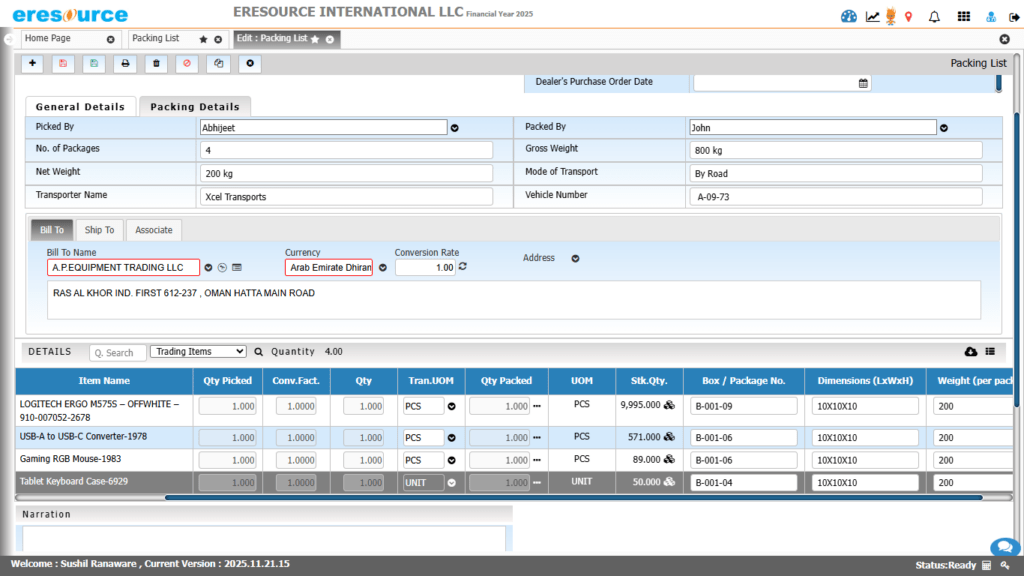Open the apps grid icon

[963, 16]
